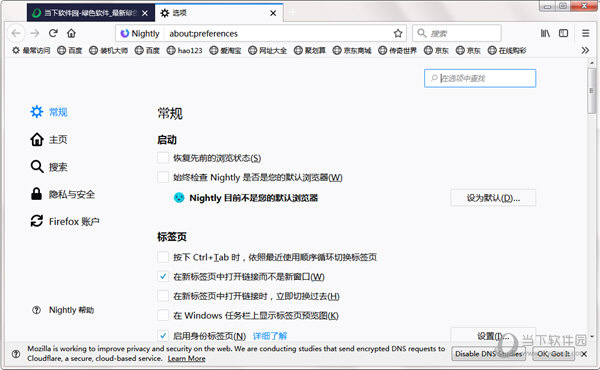Select the 常规 general category
Viewport: 600px width, 370px height.
[49, 112]
